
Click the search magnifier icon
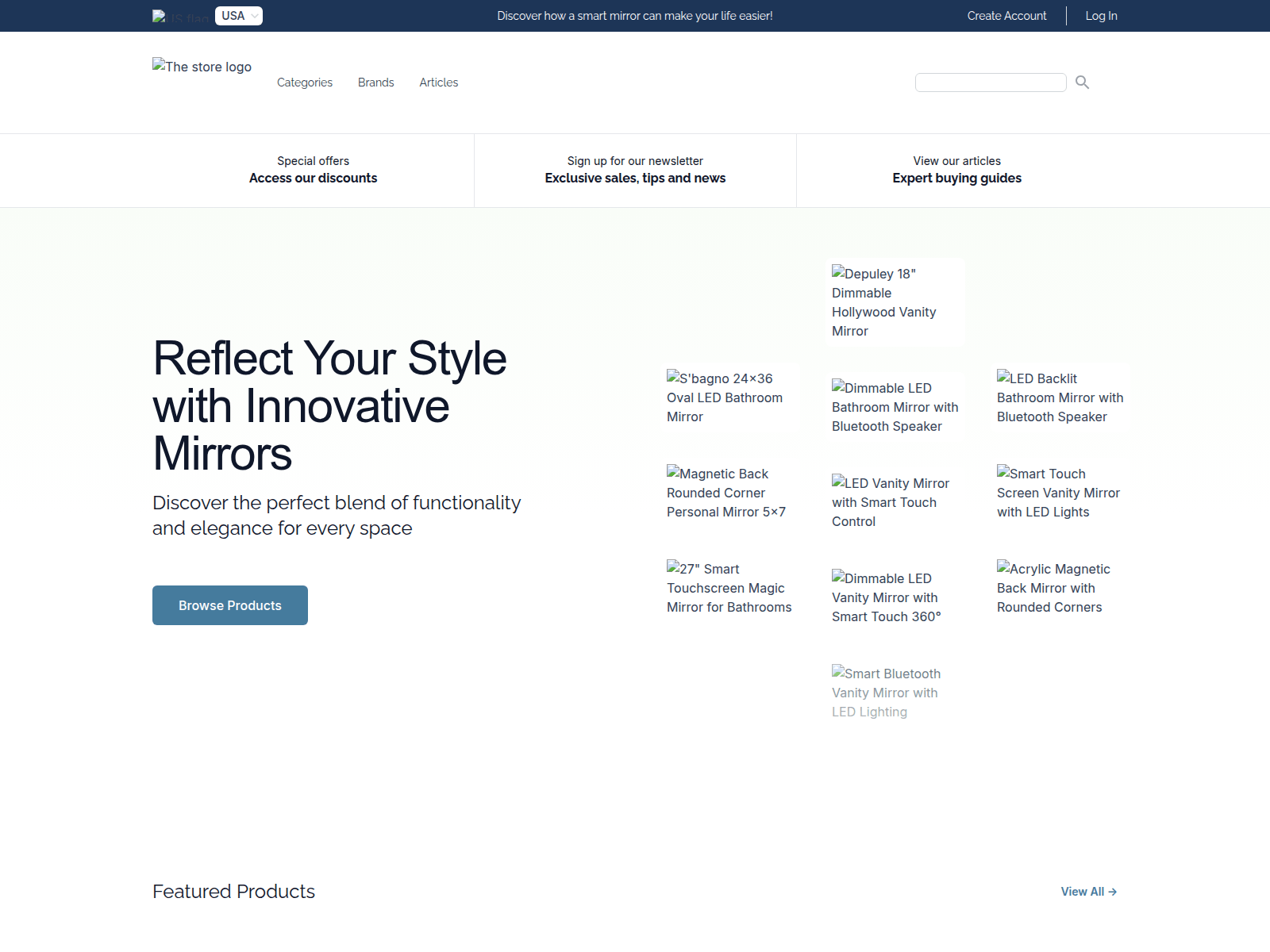(x=1082, y=82)
